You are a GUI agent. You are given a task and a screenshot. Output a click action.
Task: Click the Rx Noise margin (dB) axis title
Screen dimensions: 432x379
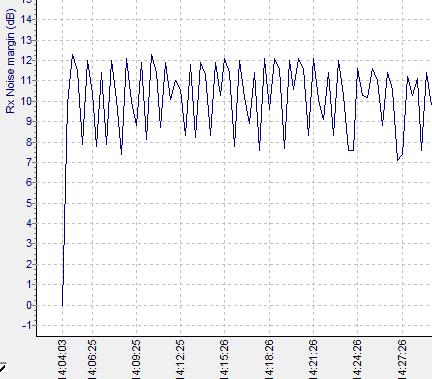[11, 61]
